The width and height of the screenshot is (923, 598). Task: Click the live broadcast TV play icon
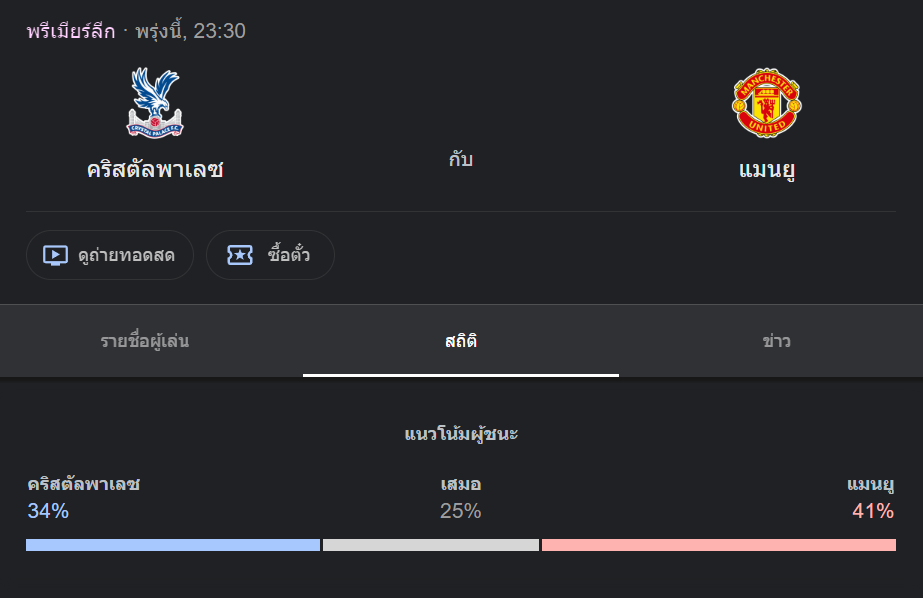click(55, 255)
